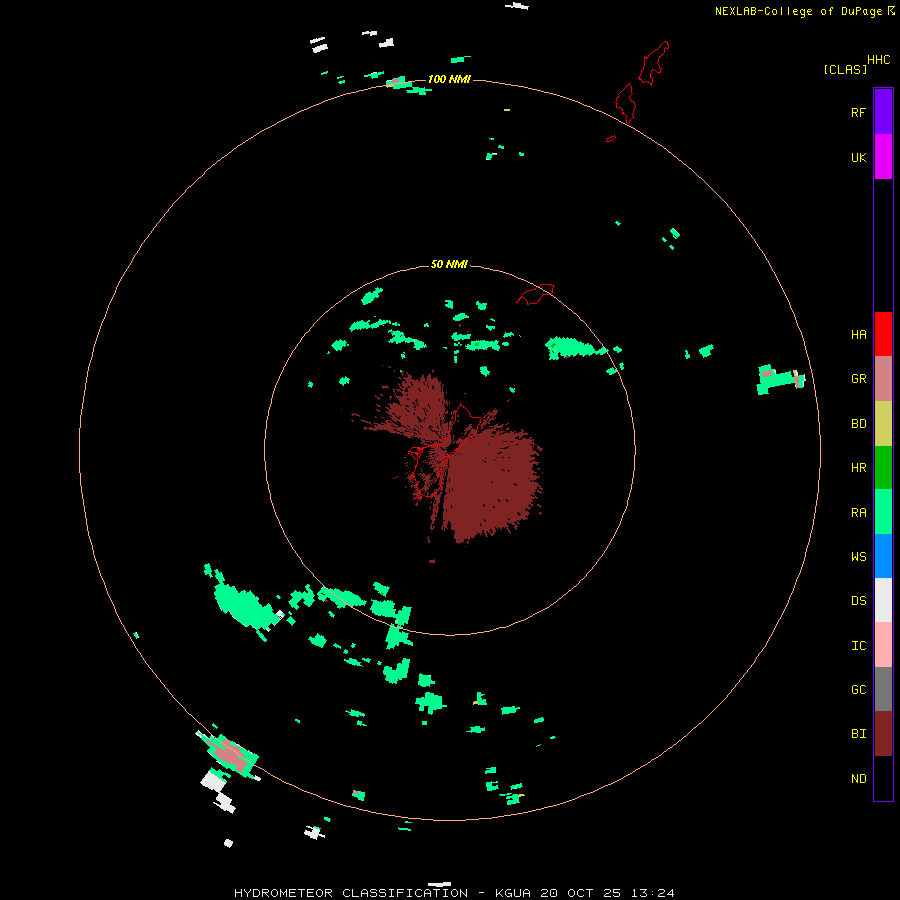
Task: Click the ND legend label
Action: pyautogui.click(x=858, y=779)
